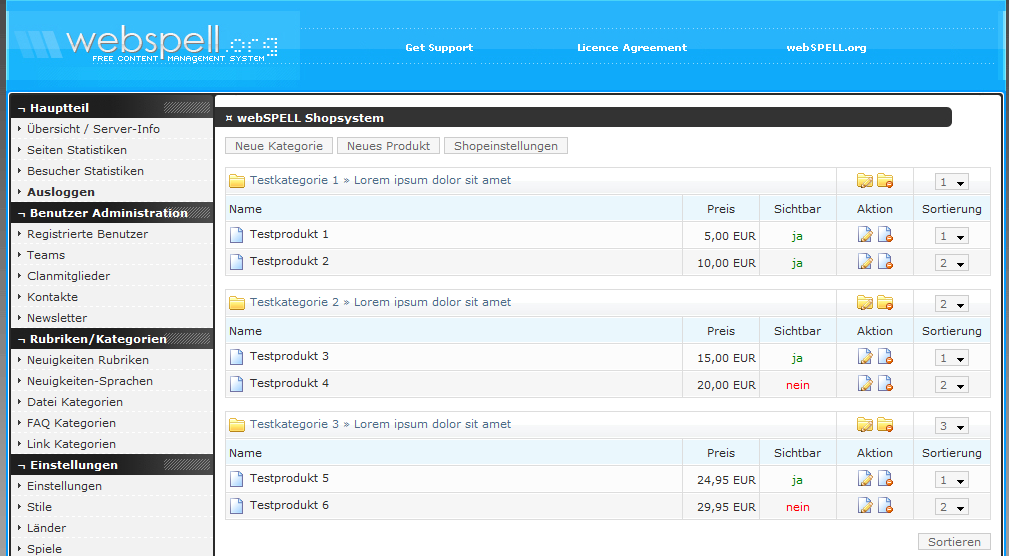Open sort dropdown for Testprodukt 6

tap(951, 507)
